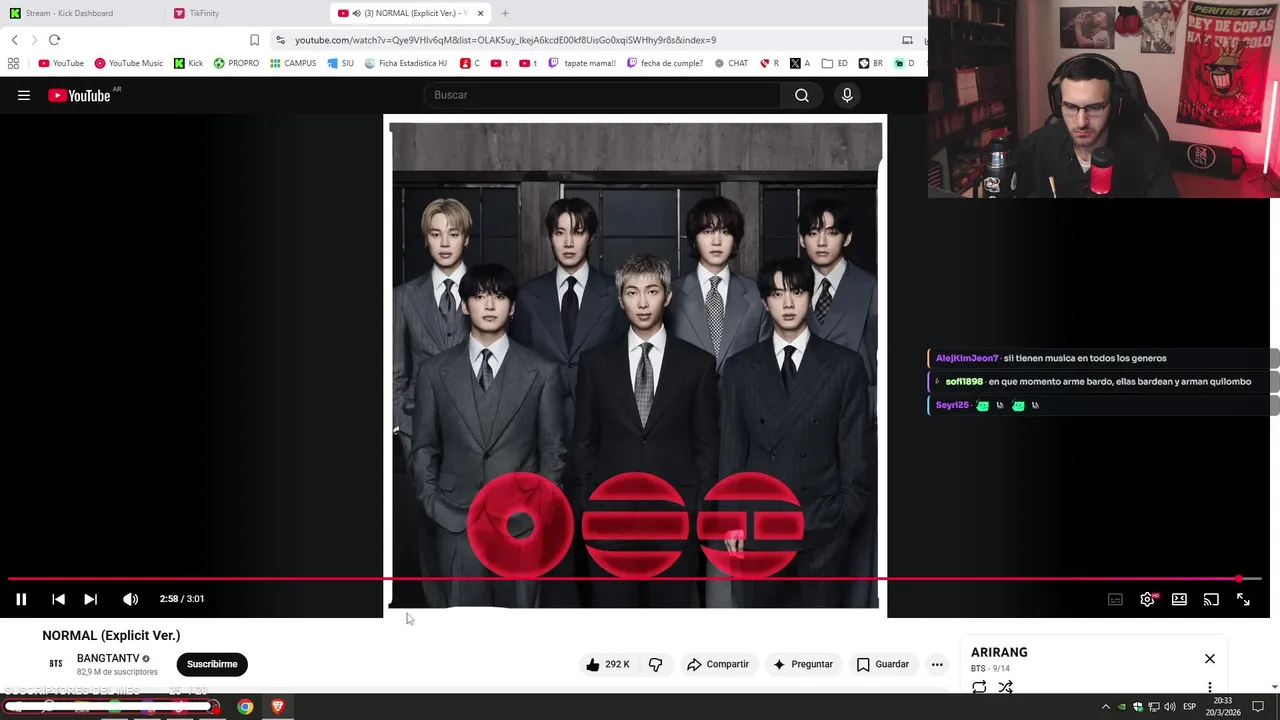Enter fullscreen mode on the player
Image resolution: width=1280 pixels, height=720 pixels.
(1243, 599)
